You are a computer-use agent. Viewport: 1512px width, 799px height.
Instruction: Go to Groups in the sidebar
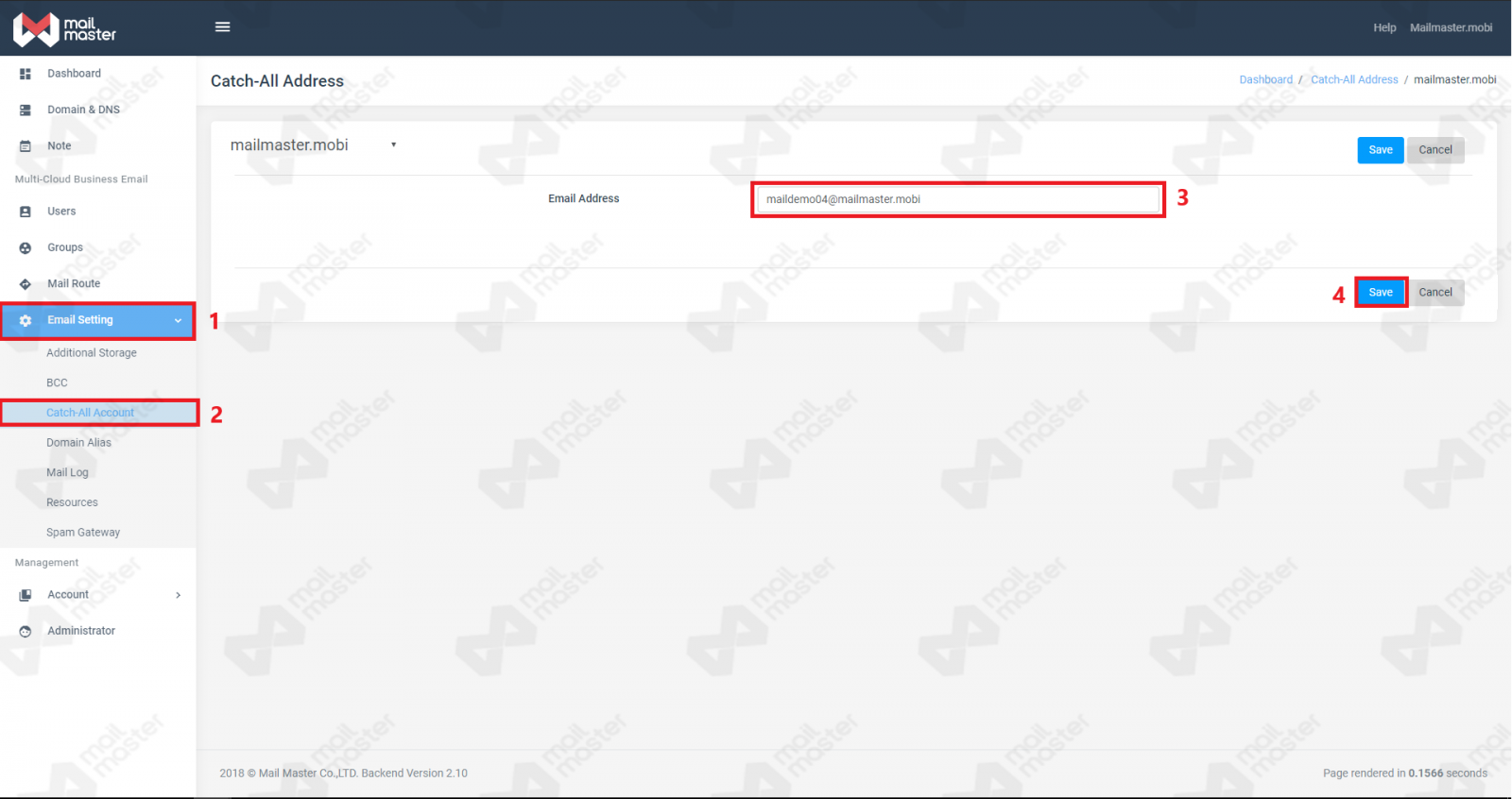pyautogui.click(x=65, y=247)
